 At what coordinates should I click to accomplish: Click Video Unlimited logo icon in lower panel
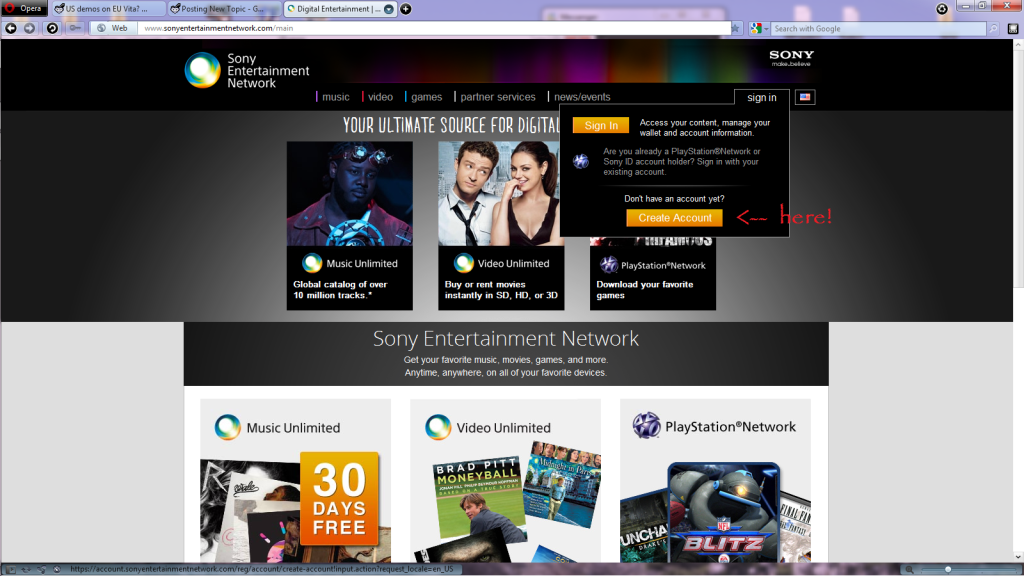click(x=438, y=427)
